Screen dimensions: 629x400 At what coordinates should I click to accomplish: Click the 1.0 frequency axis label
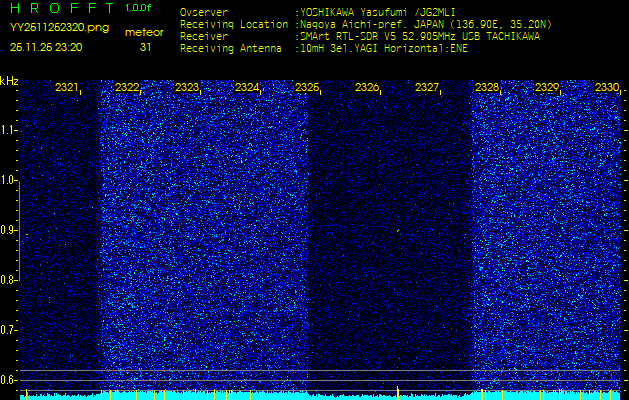click(8, 180)
